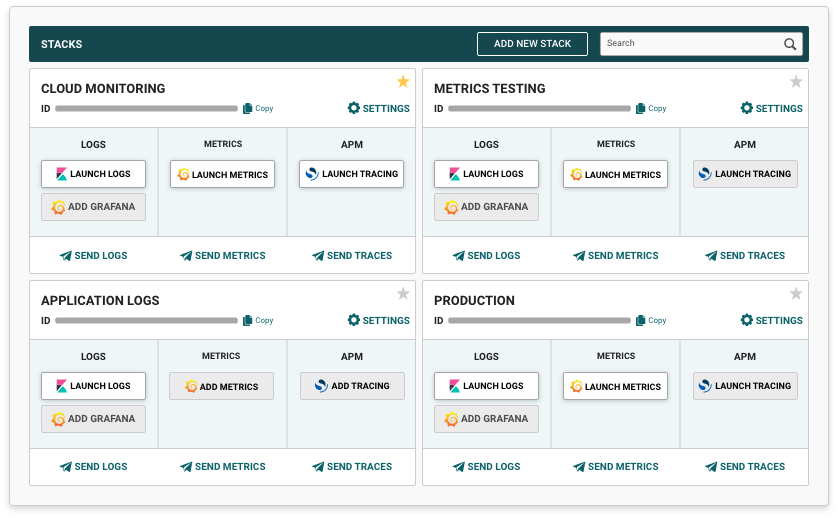Viewport: 838px width, 518px height.
Task: Send logs in Metrics Testing
Action: point(486,256)
